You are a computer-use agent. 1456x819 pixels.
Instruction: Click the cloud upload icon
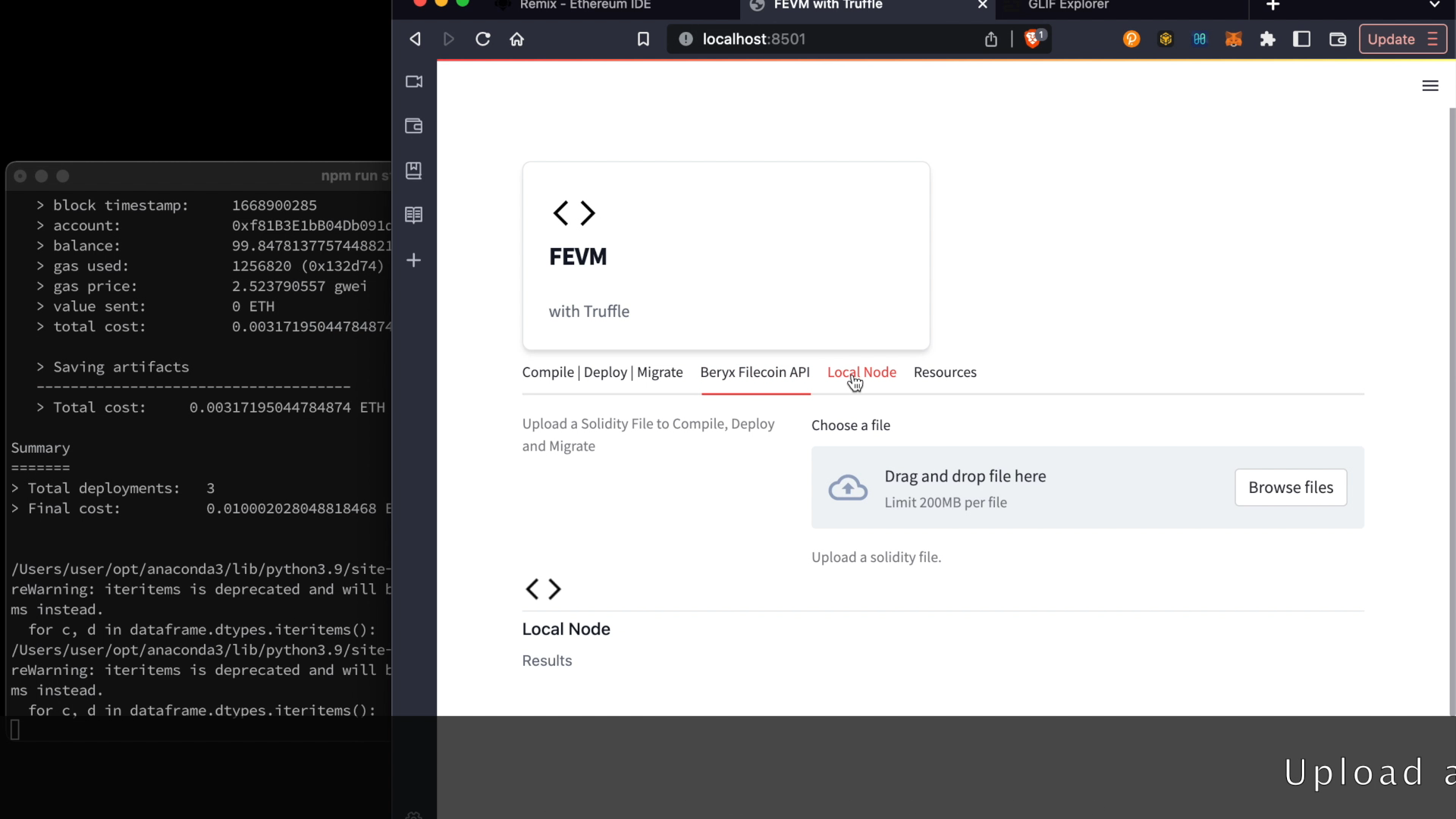[x=848, y=488]
